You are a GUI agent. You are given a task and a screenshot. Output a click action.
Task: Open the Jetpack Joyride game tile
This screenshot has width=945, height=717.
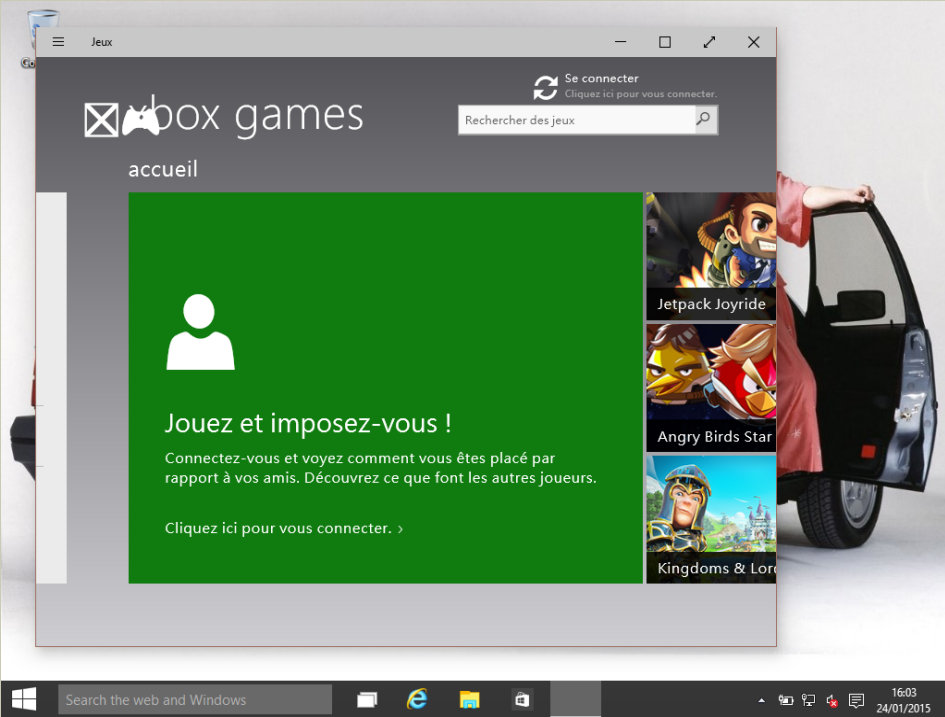click(710, 255)
